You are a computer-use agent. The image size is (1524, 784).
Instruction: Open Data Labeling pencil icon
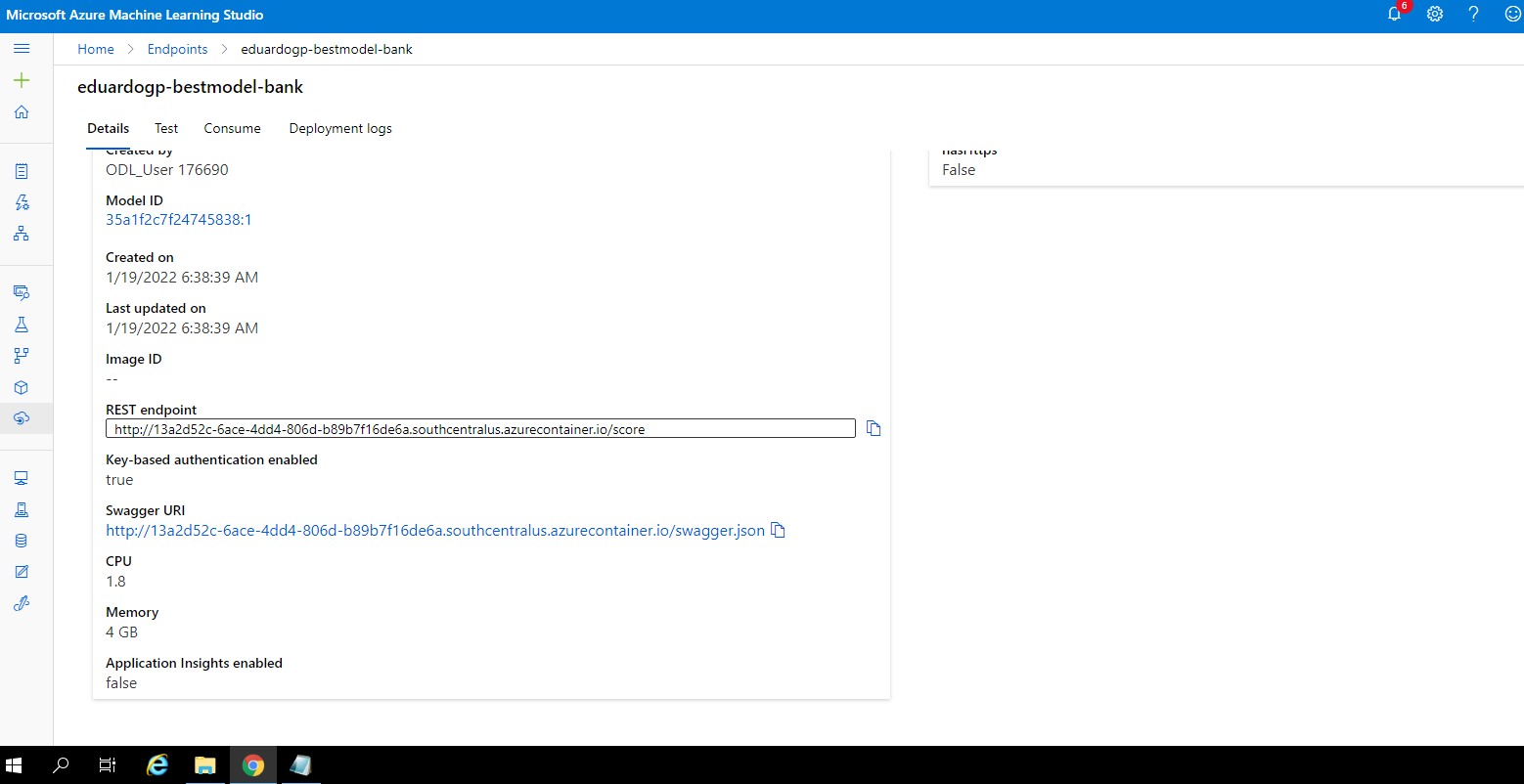click(x=22, y=572)
